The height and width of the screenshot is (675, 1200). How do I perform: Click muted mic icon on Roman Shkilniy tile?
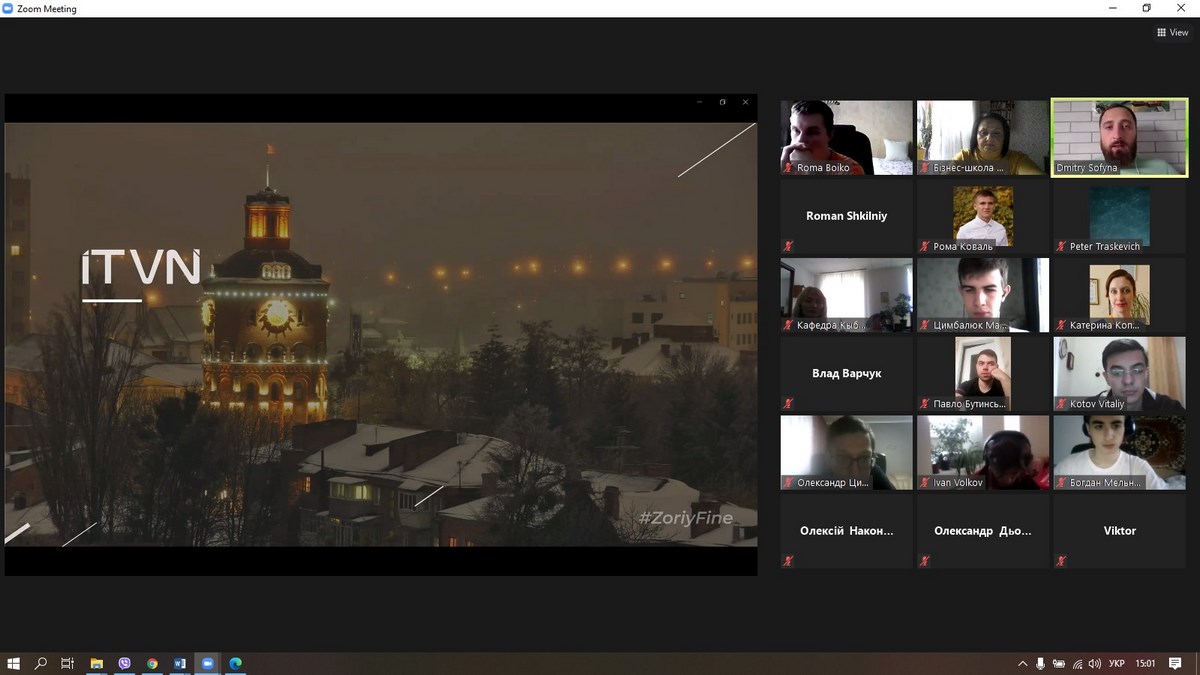[x=788, y=246]
